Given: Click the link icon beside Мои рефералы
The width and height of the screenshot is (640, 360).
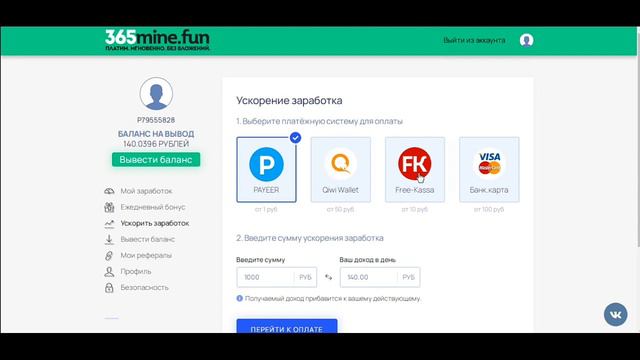Looking at the screenshot, I should point(109,256).
